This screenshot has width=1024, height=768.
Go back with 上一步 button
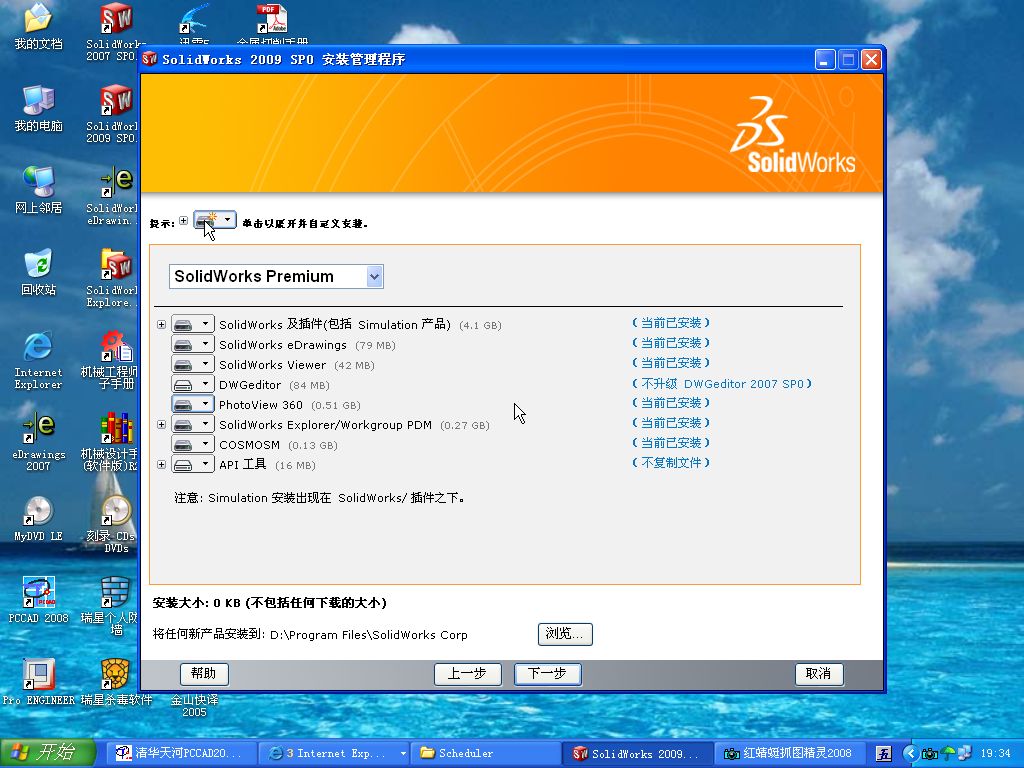click(468, 673)
